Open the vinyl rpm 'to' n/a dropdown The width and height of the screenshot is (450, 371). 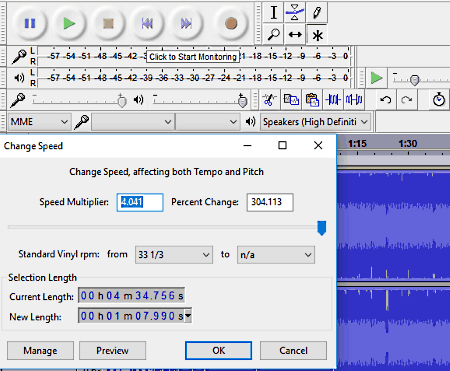click(x=276, y=255)
